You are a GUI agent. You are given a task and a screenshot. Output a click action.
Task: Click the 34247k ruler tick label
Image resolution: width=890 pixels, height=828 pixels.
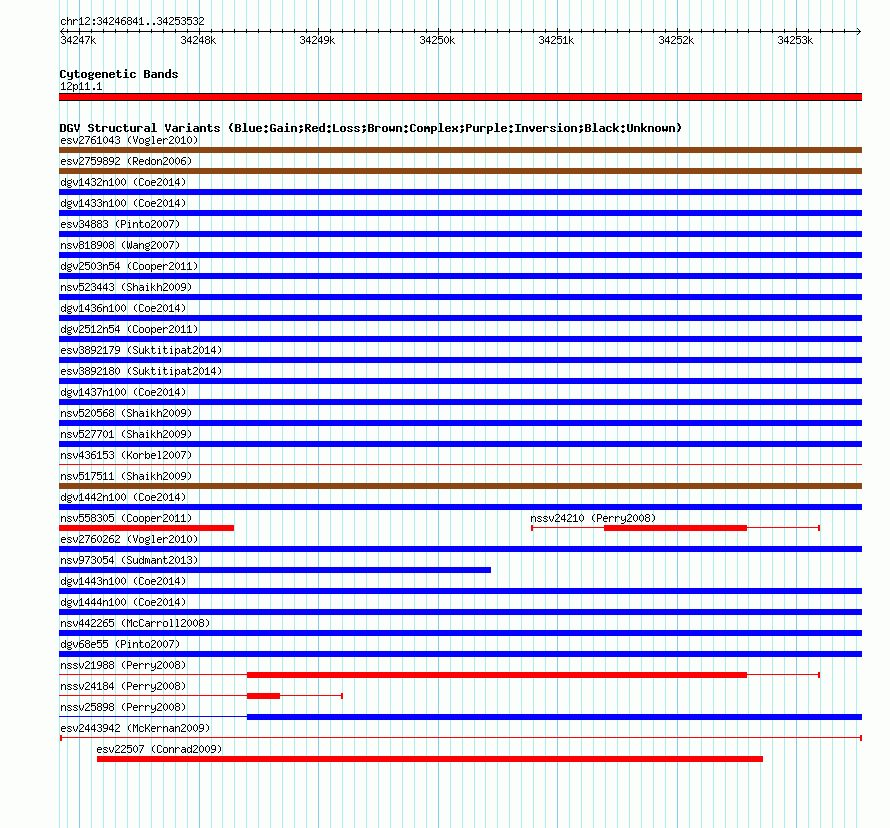click(x=78, y=40)
